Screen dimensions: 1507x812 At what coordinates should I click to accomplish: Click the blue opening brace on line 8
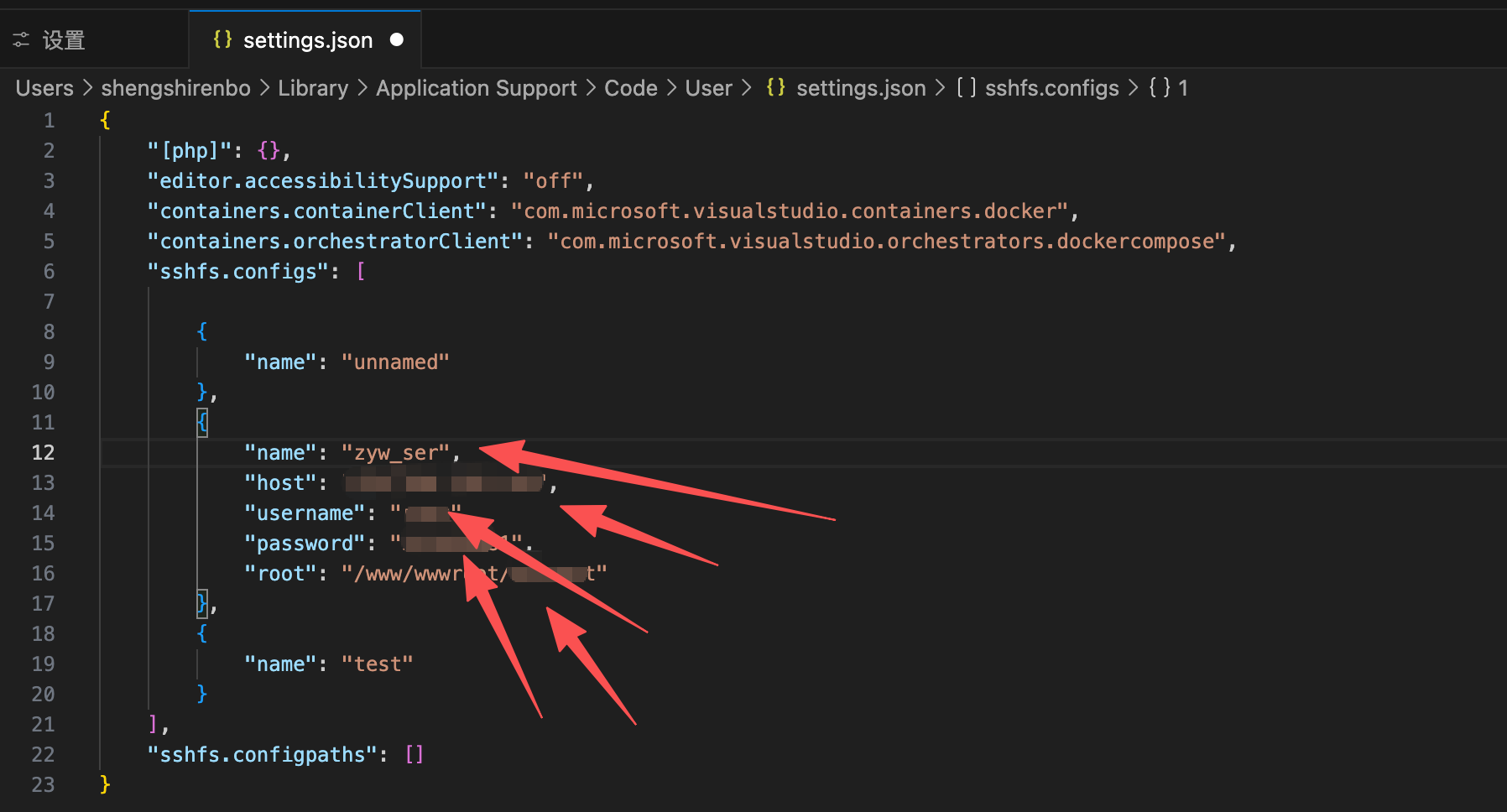(x=202, y=332)
